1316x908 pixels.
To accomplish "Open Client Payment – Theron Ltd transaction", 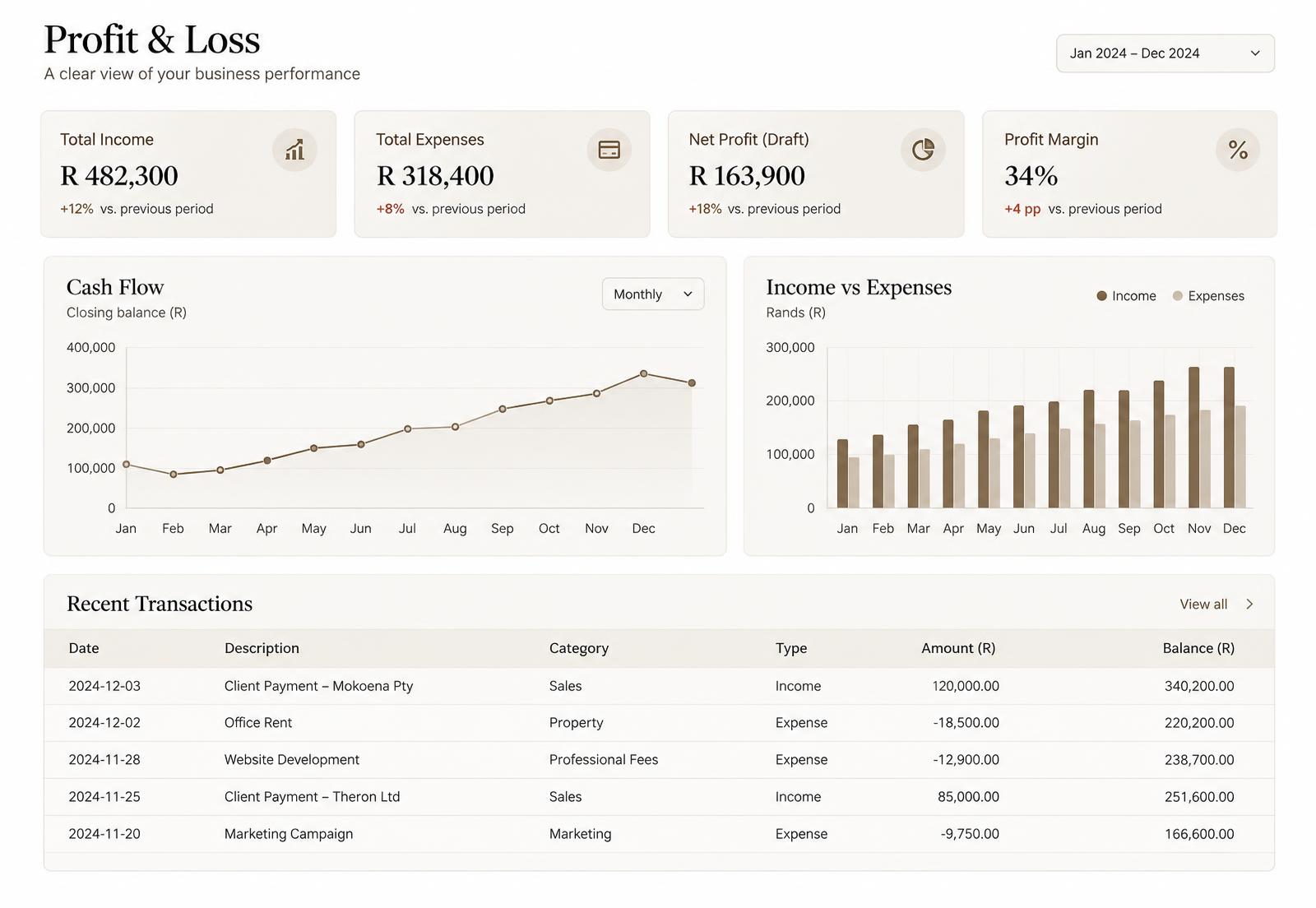I will pos(312,797).
